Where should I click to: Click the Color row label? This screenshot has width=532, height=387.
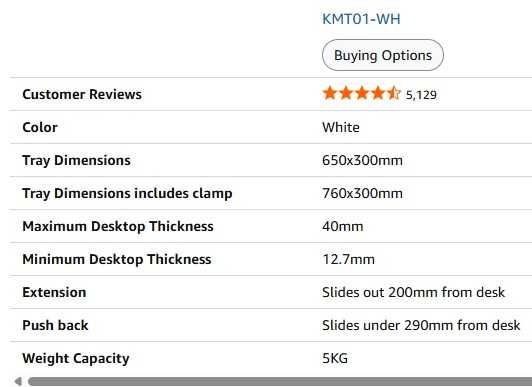[40, 128]
